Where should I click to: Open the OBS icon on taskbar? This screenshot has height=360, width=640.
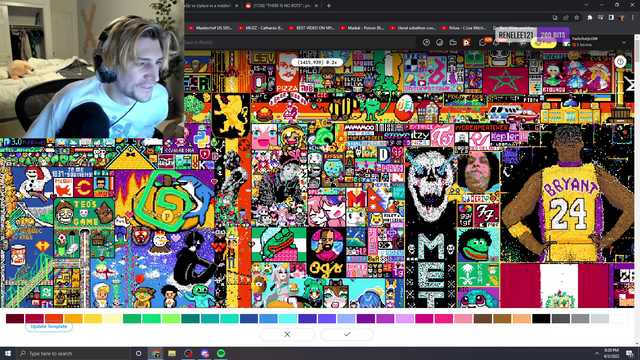(188, 353)
